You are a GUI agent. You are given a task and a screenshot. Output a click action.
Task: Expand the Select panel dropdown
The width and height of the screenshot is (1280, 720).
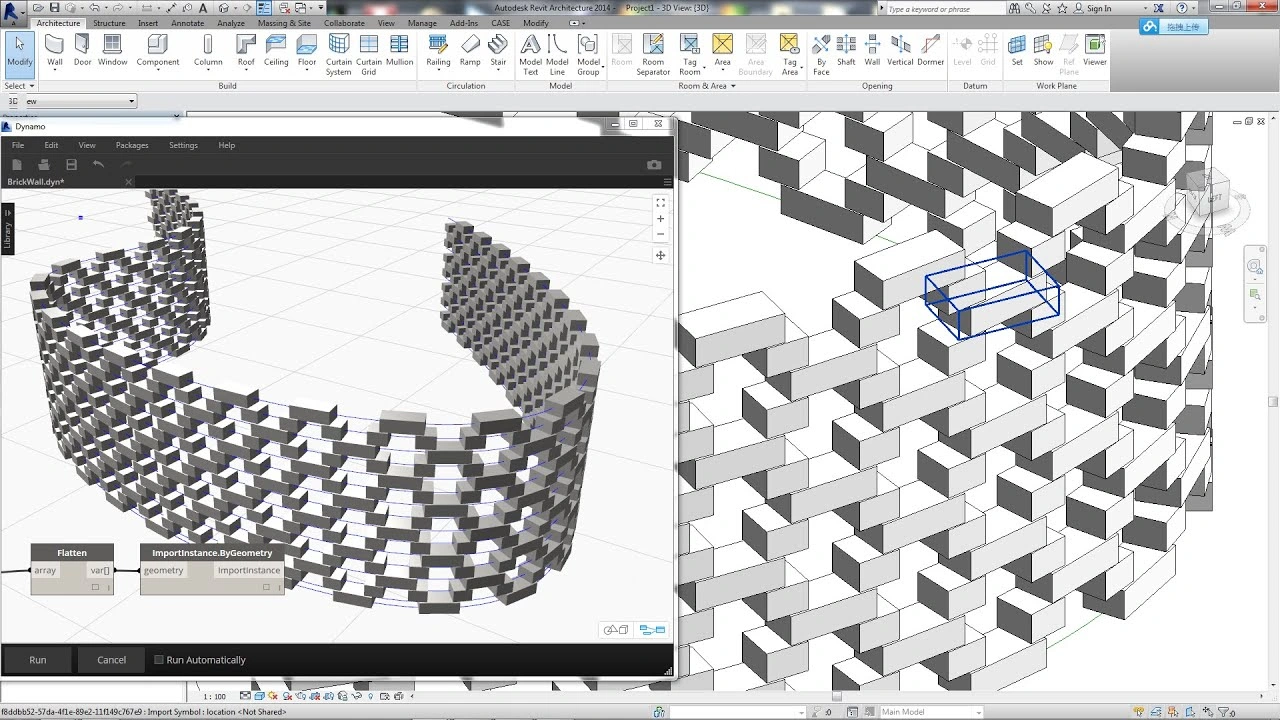point(20,86)
